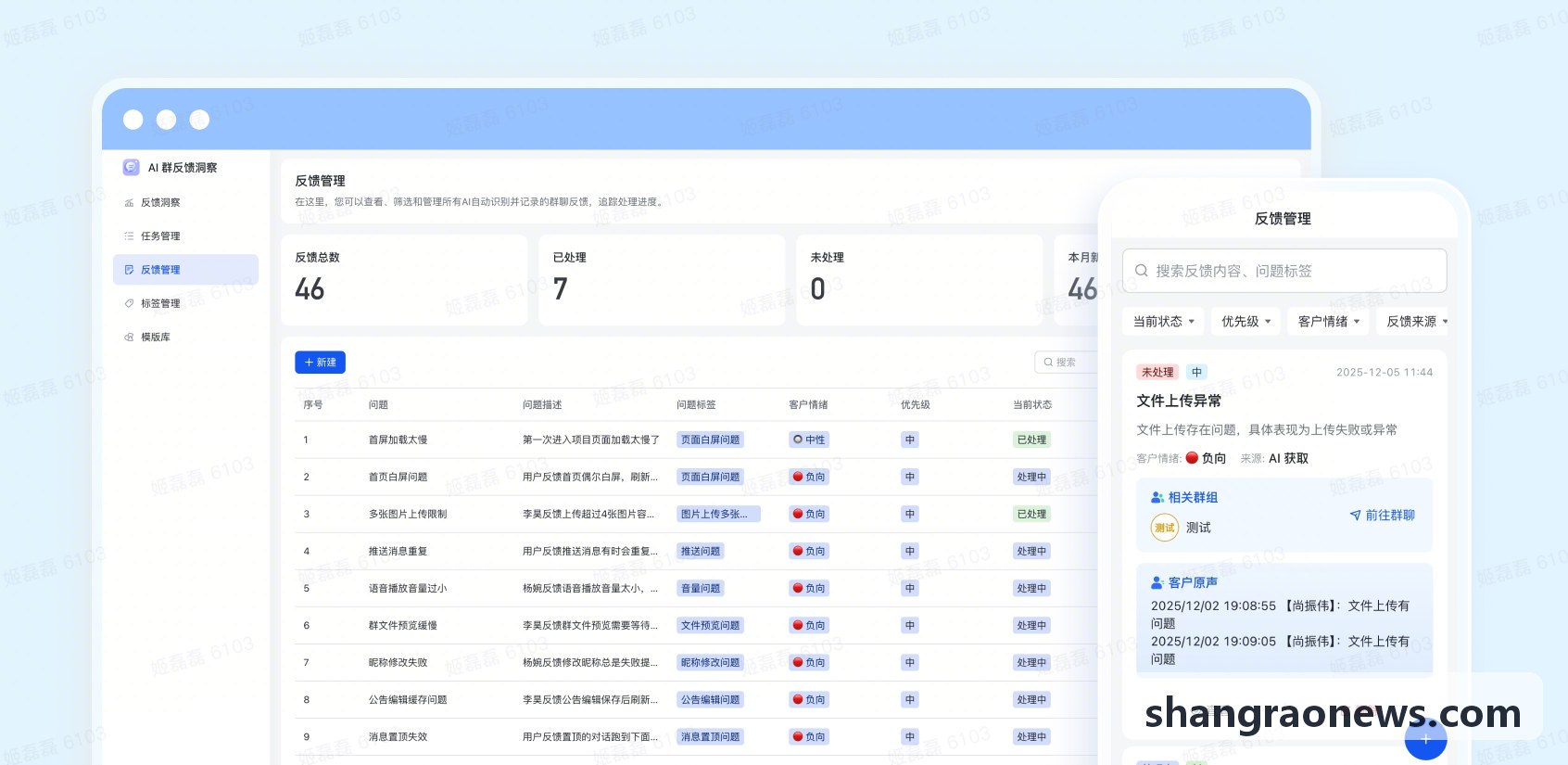Click the blue 新建 button
The width and height of the screenshot is (1568, 765).
pyautogui.click(x=320, y=363)
